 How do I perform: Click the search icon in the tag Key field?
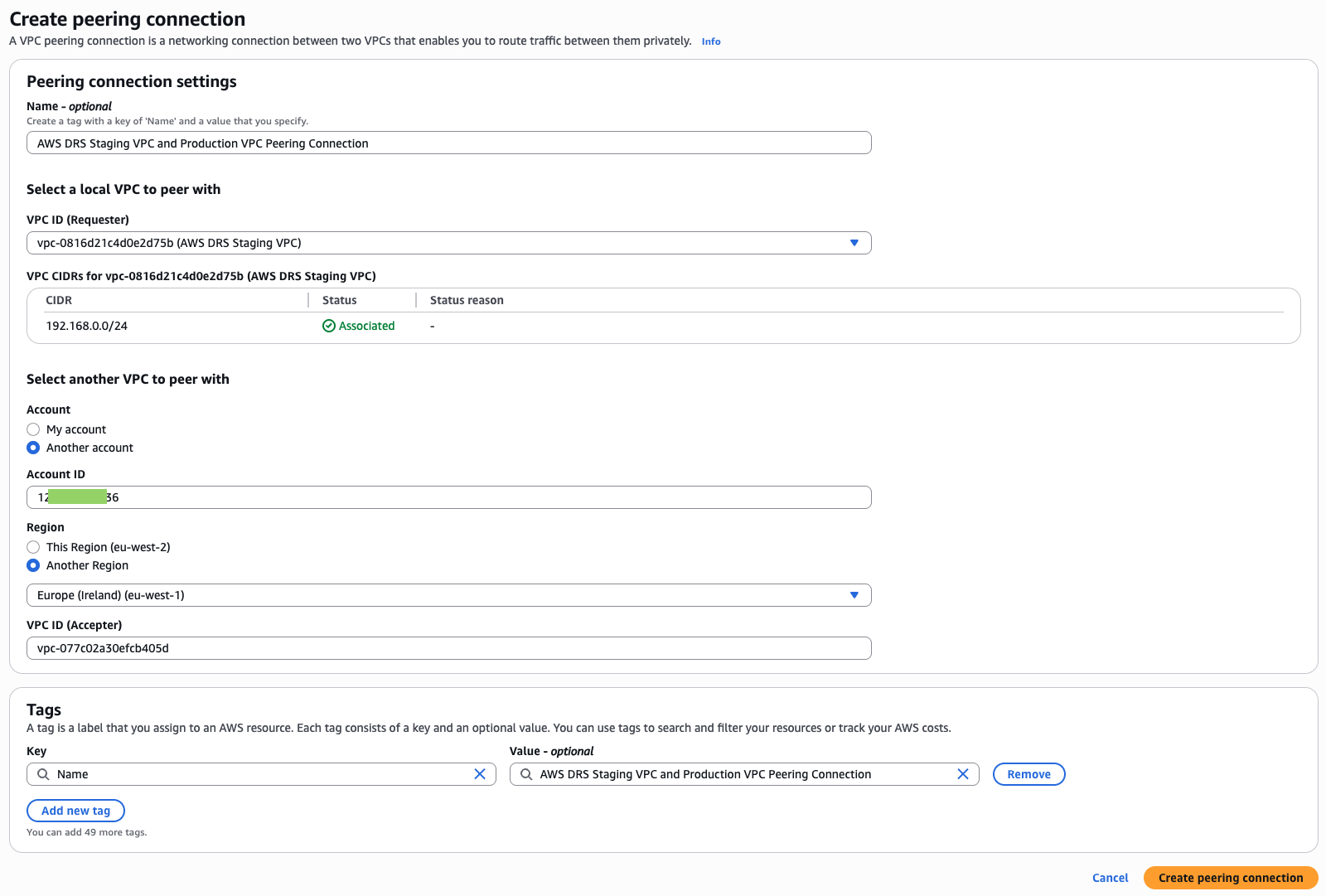[x=42, y=774]
